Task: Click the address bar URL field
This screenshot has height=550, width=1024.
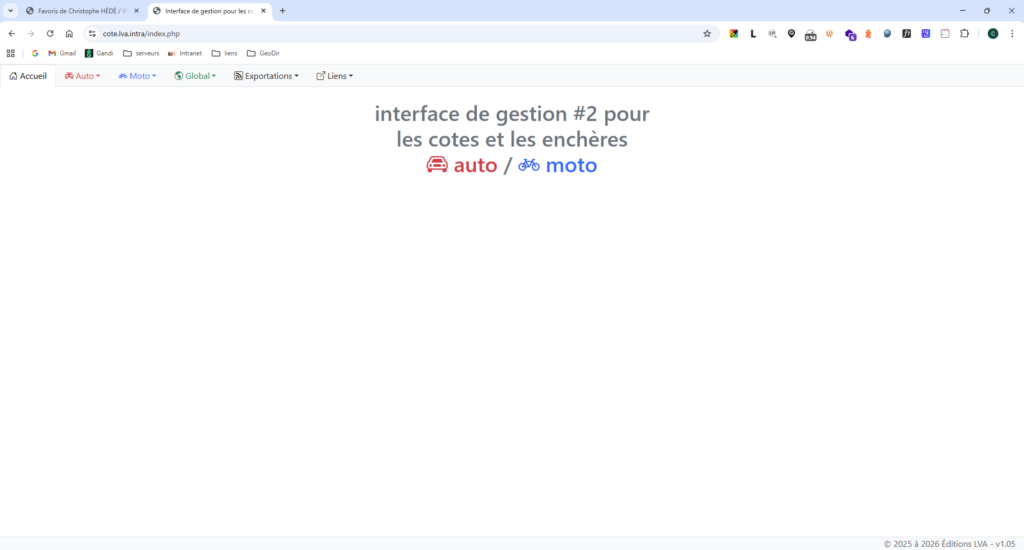Action: (400, 33)
